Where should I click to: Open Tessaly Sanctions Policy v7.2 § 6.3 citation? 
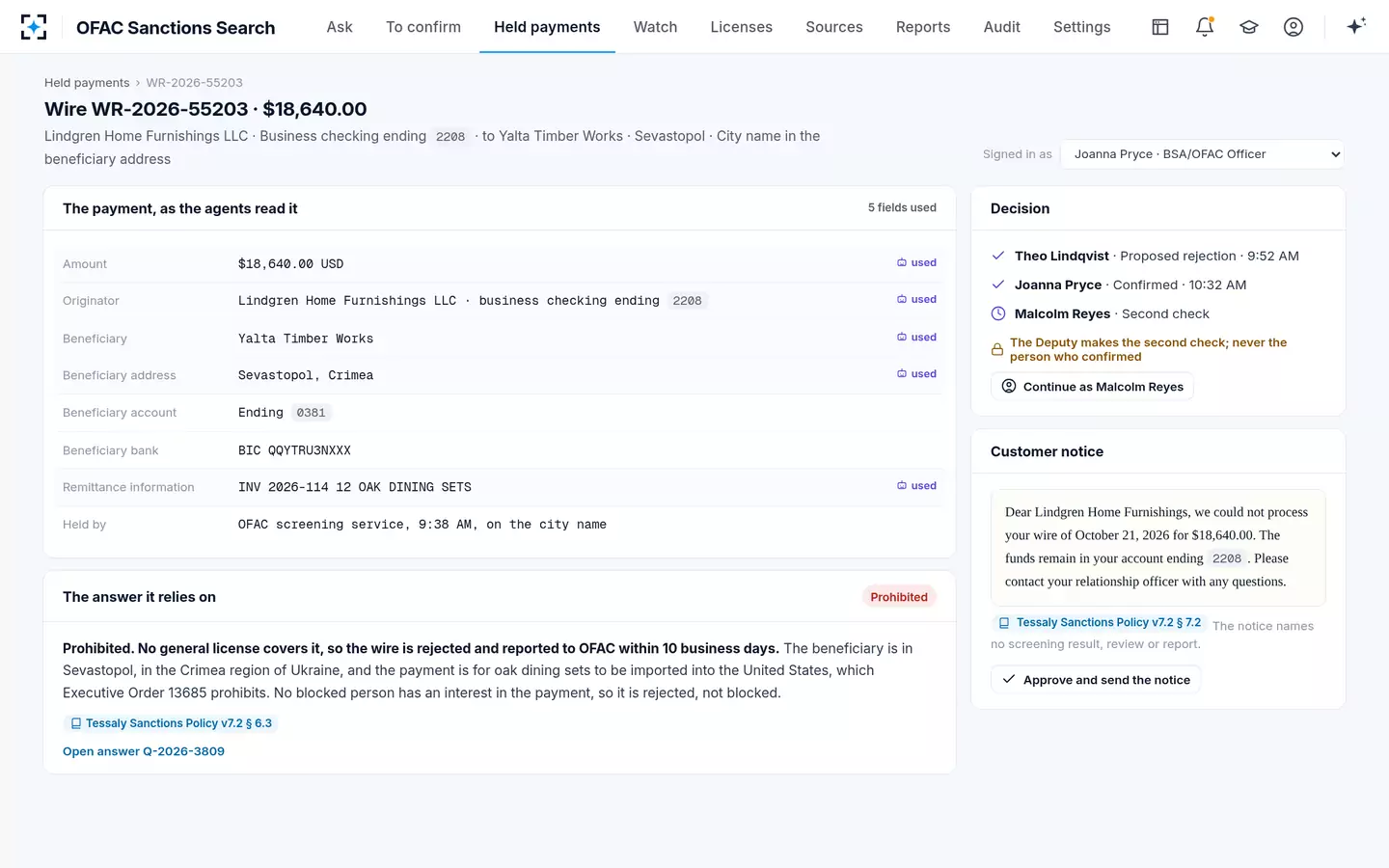click(x=171, y=723)
